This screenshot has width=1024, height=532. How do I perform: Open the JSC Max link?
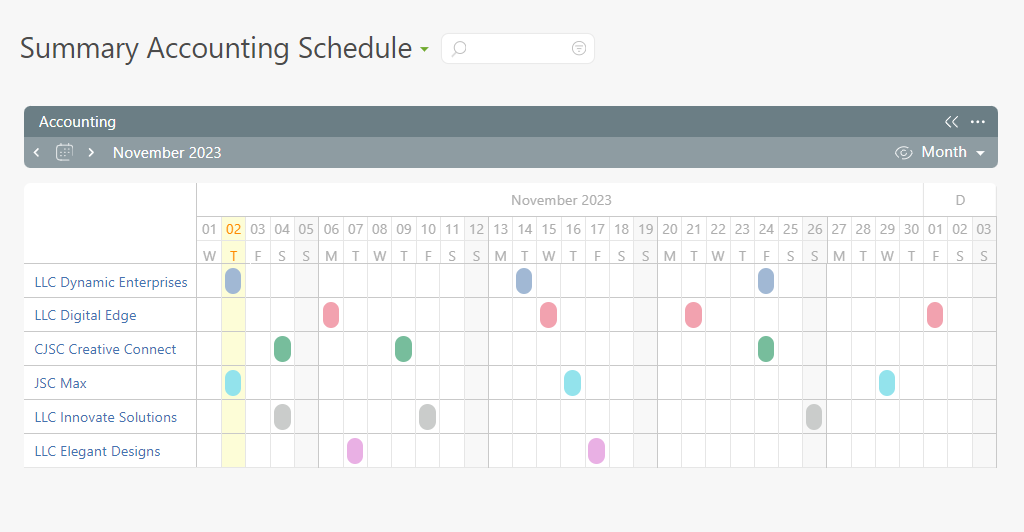(61, 383)
